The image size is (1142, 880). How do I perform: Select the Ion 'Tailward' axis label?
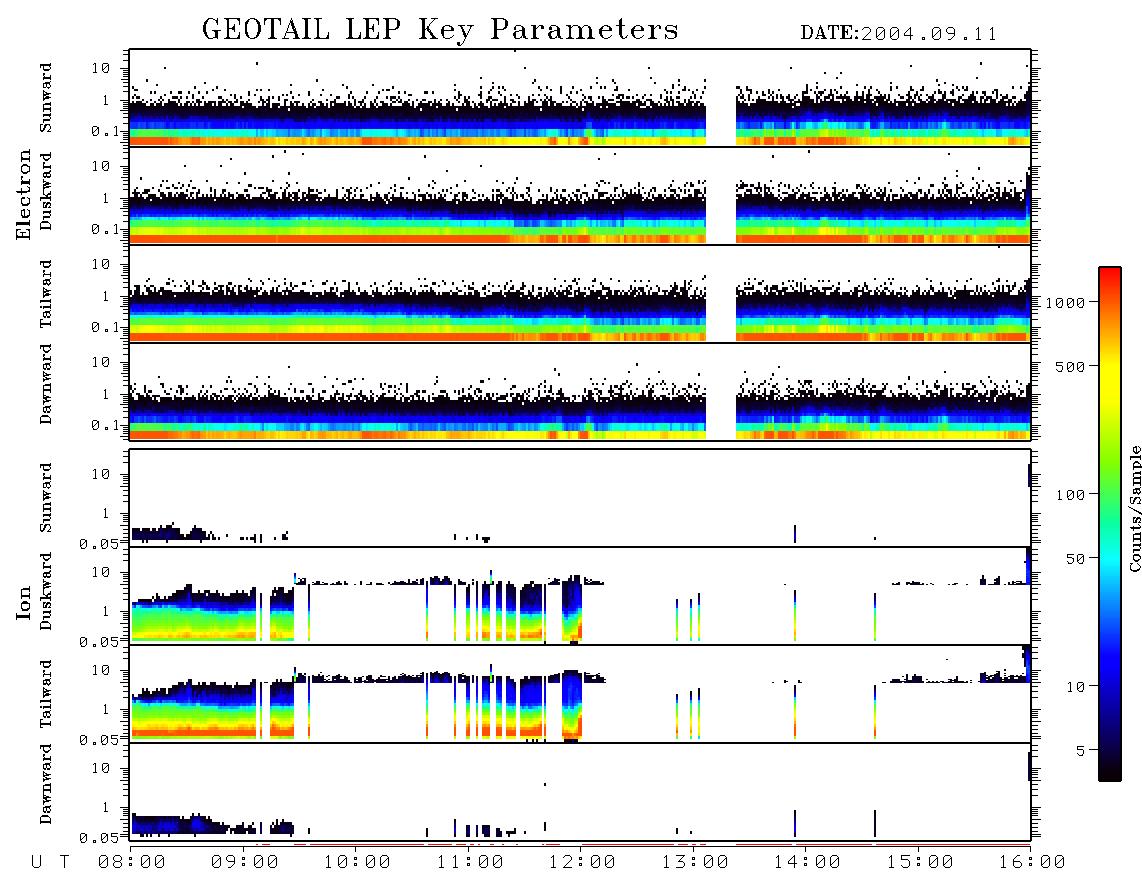tap(46, 694)
